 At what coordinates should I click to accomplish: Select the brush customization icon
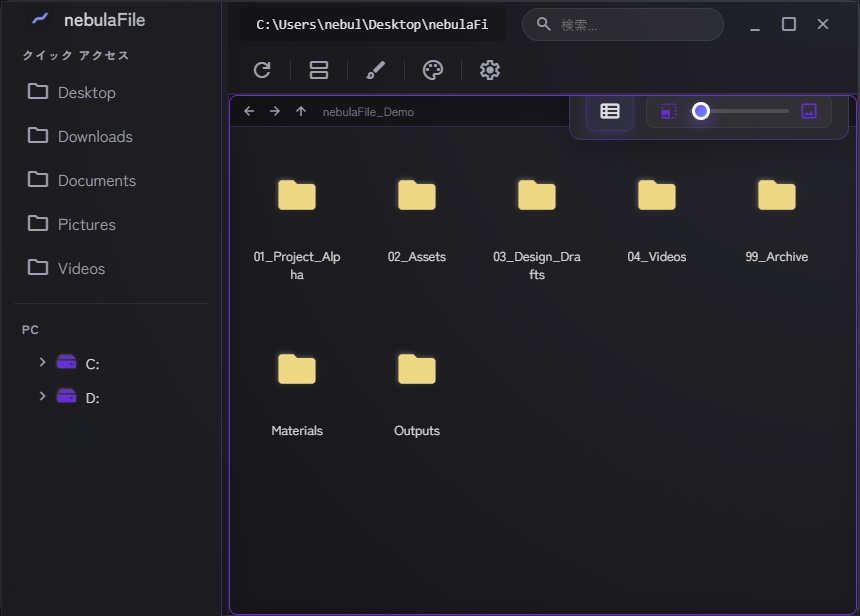[376, 70]
